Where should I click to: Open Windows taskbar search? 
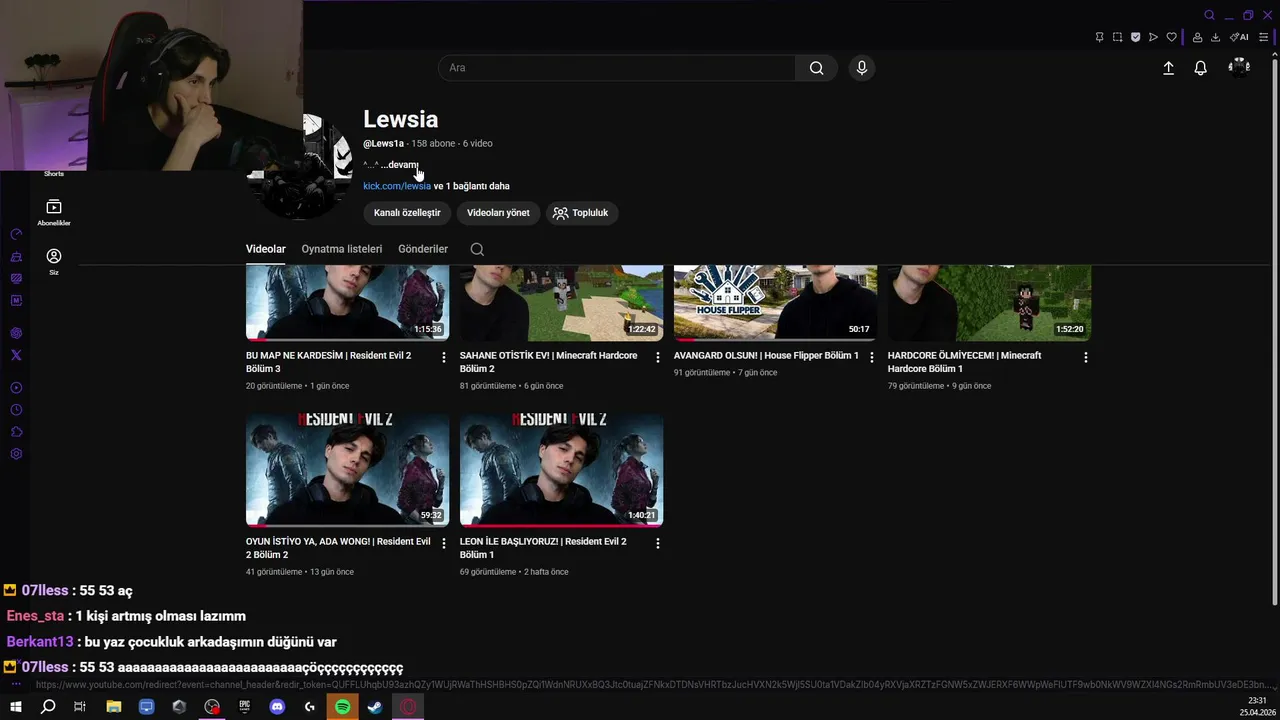point(47,707)
